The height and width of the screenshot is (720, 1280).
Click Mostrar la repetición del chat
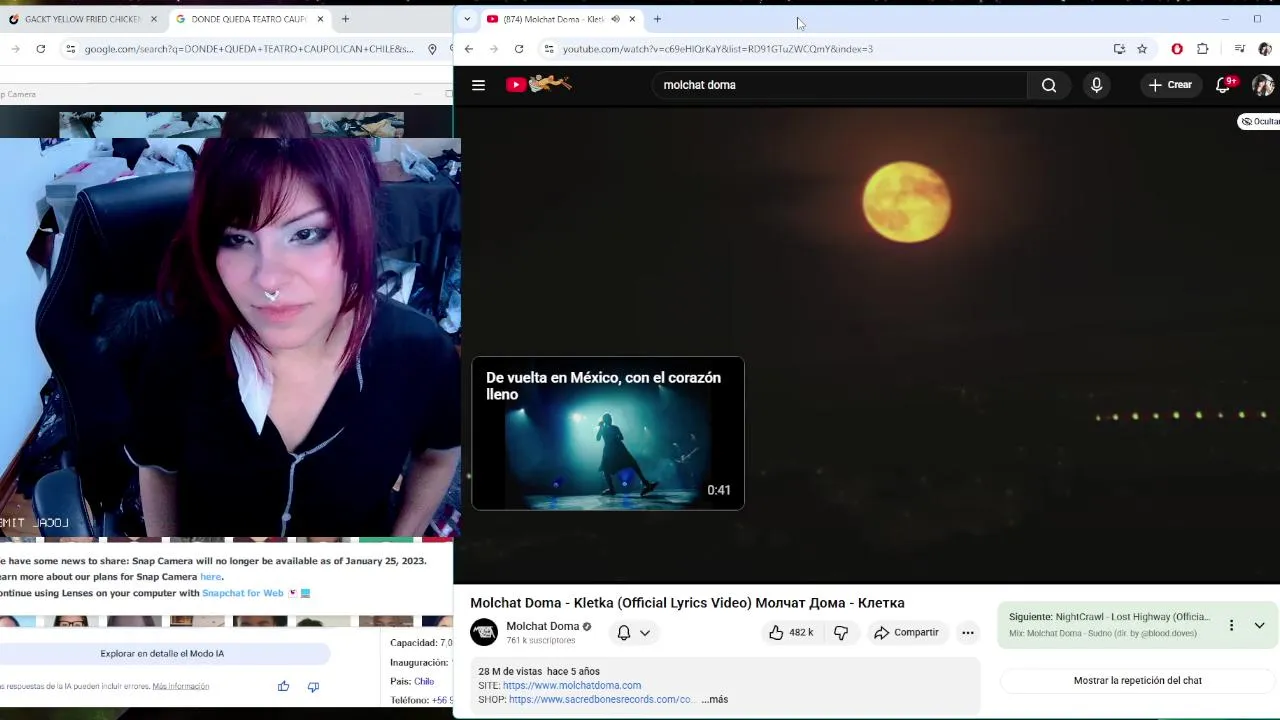tap(1138, 680)
